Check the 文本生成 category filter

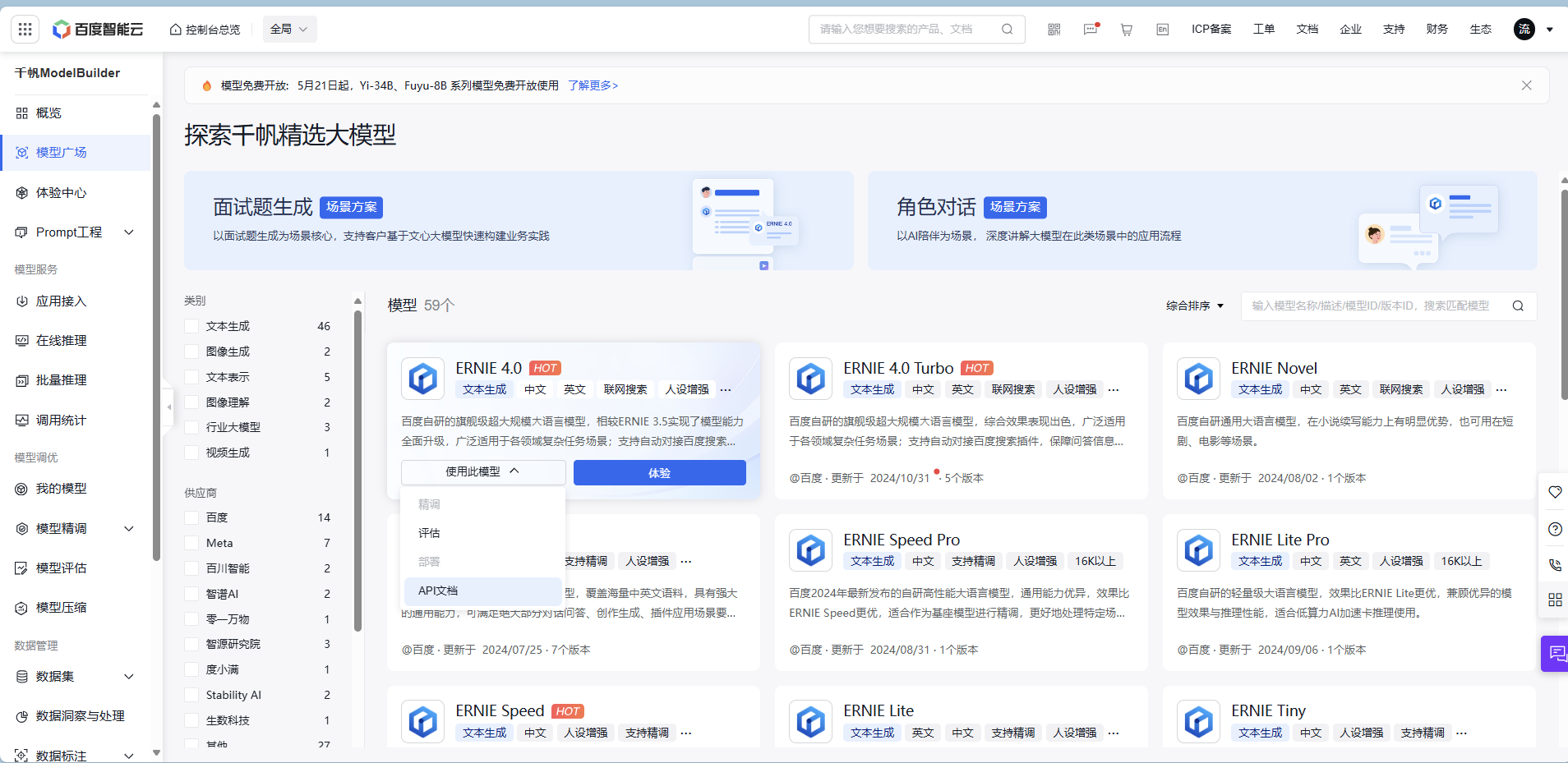point(191,326)
